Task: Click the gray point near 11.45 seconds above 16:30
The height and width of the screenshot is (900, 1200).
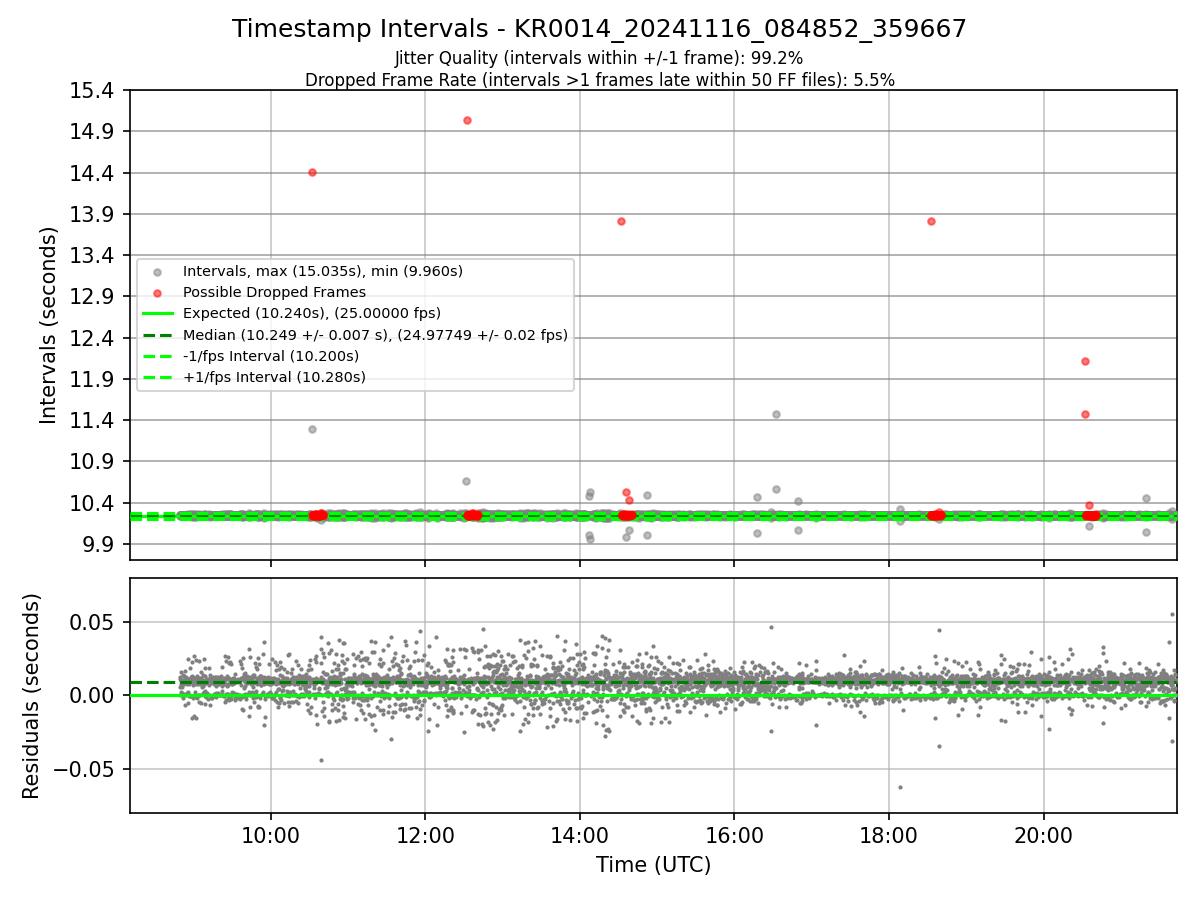Action: [x=776, y=414]
